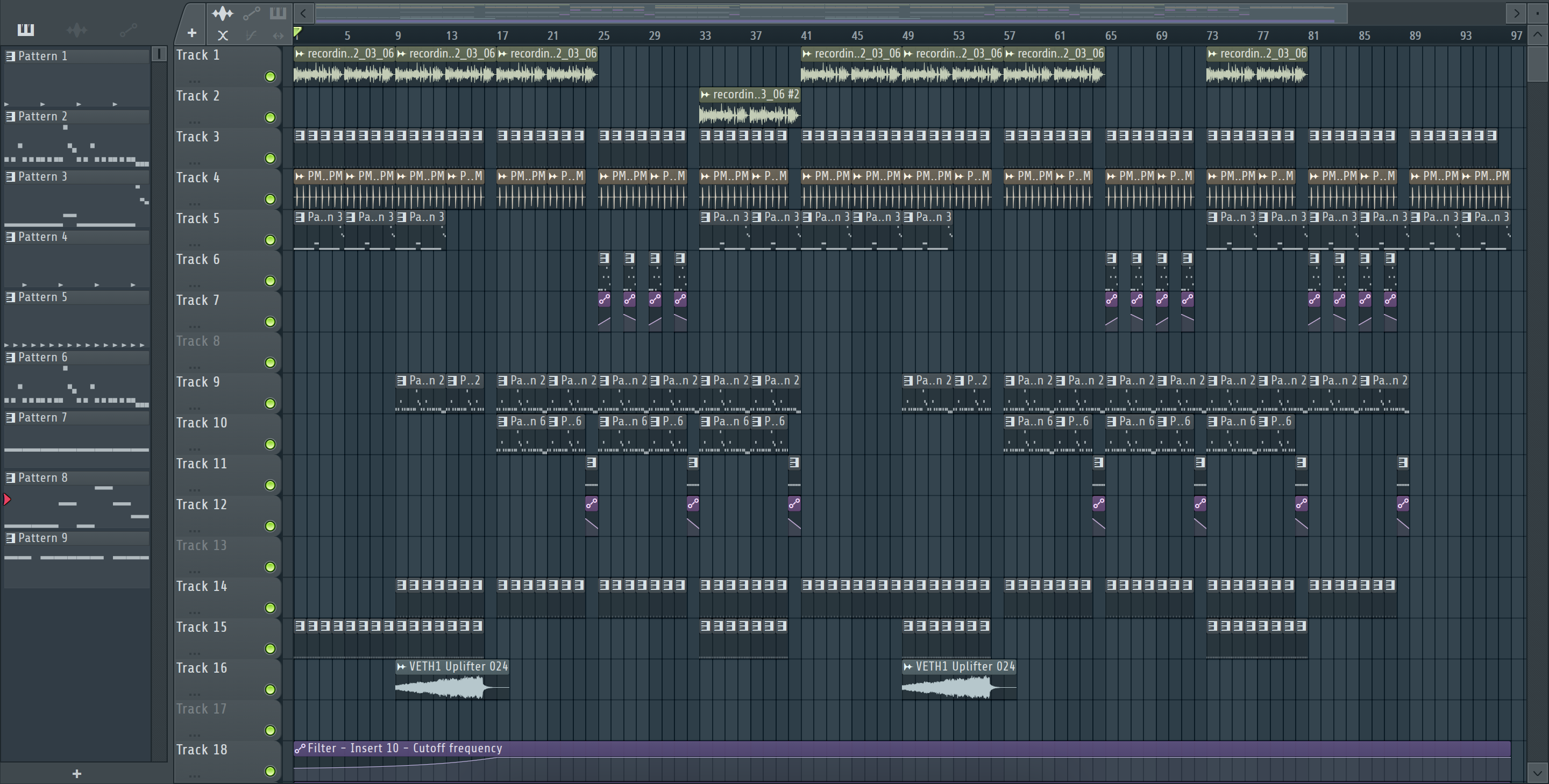The image size is (1549, 784).
Task: Open menu of Filter Cutoff frequency automation clip
Action: click(x=300, y=748)
